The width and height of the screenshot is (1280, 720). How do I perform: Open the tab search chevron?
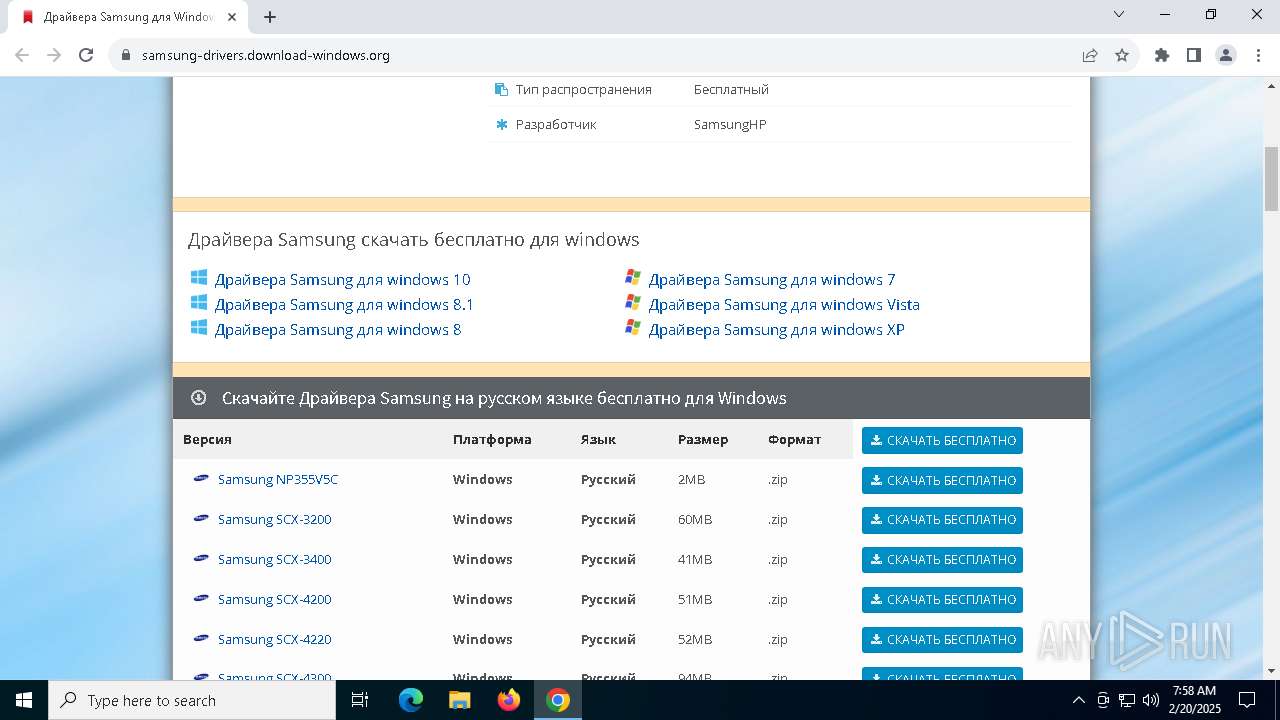(x=1119, y=14)
